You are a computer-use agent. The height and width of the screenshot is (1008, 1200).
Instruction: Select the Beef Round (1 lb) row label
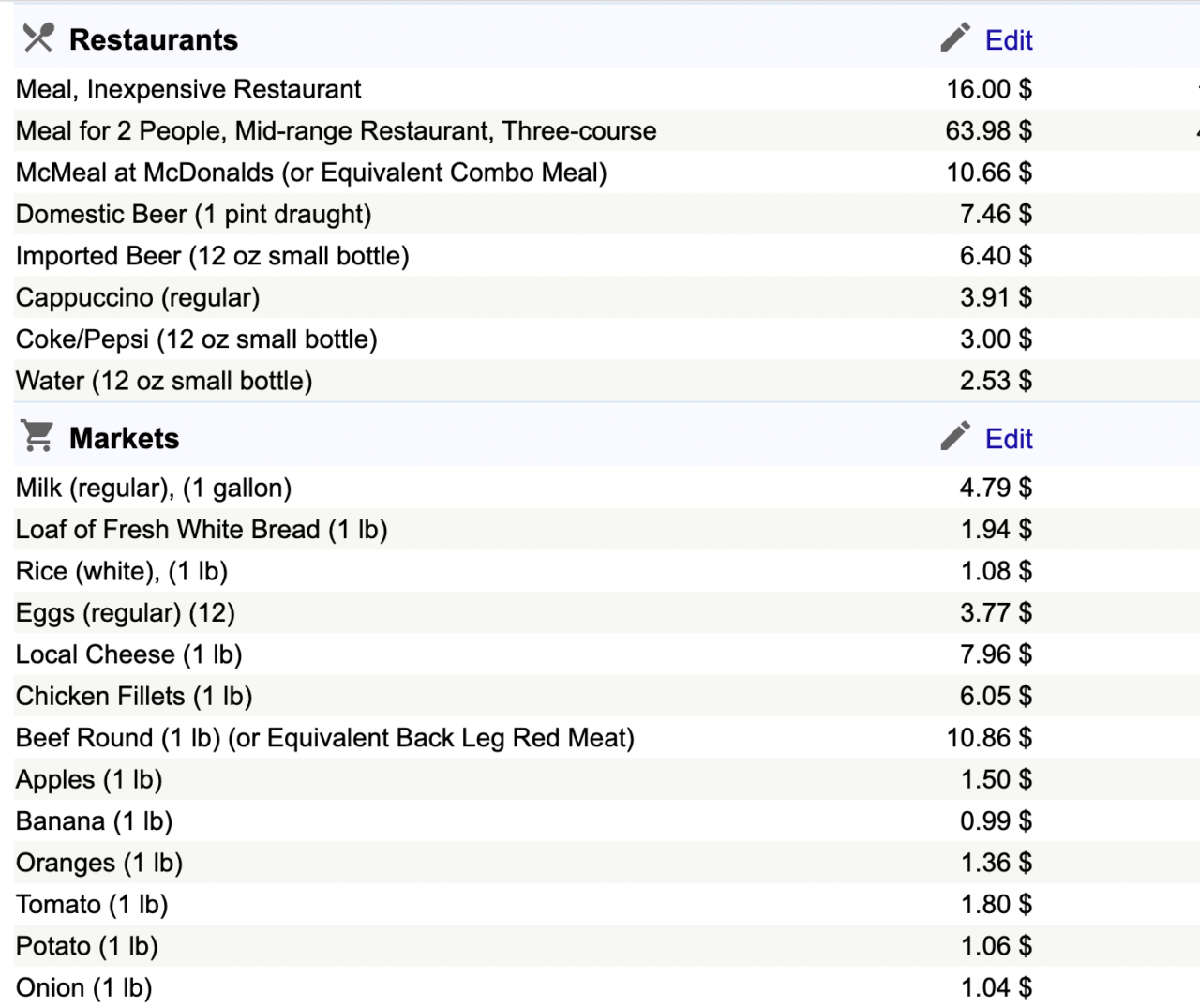pyautogui.click(x=324, y=738)
